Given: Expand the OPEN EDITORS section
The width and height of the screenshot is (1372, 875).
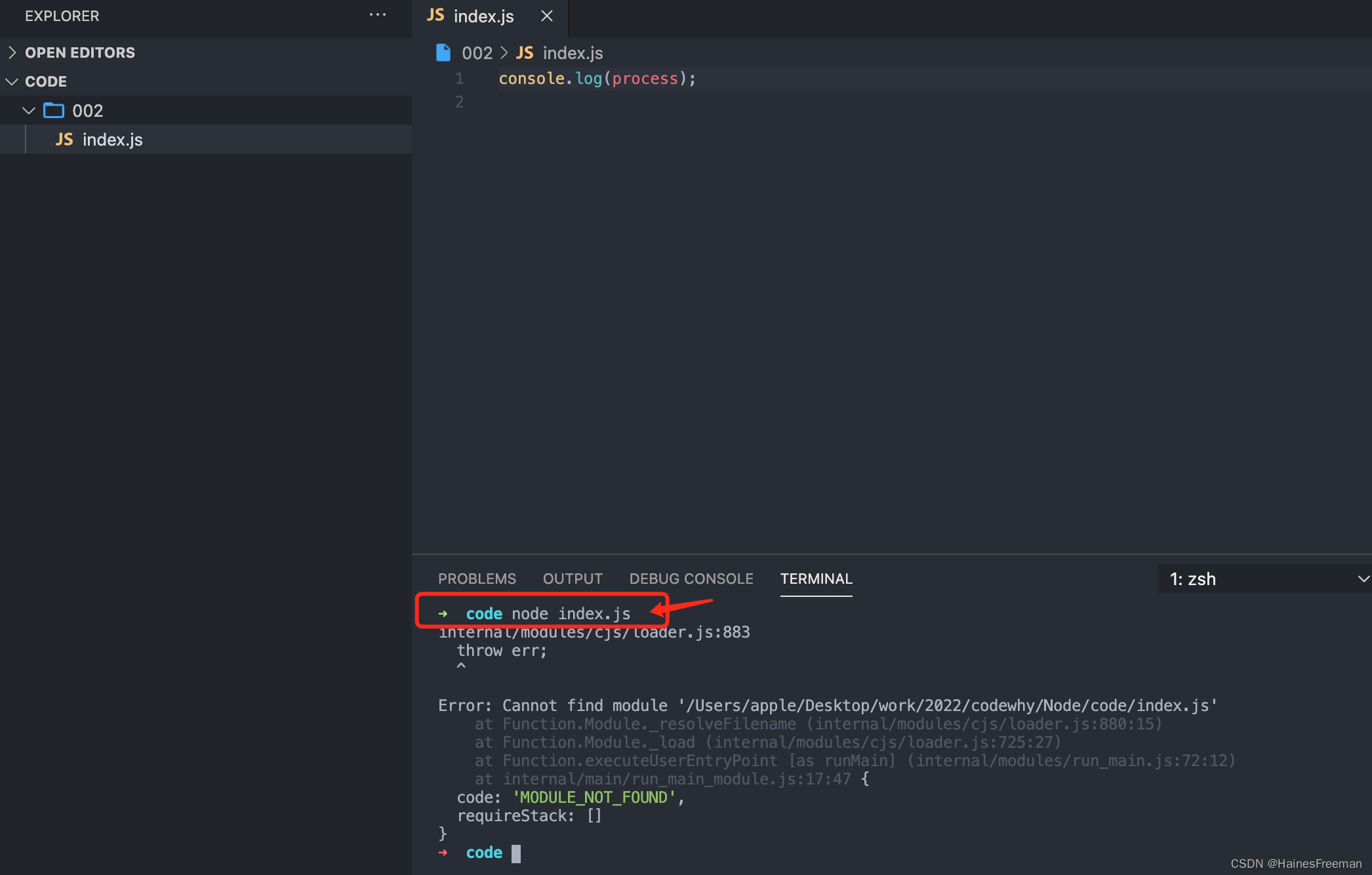Looking at the screenshot, I should pos(11,52).
